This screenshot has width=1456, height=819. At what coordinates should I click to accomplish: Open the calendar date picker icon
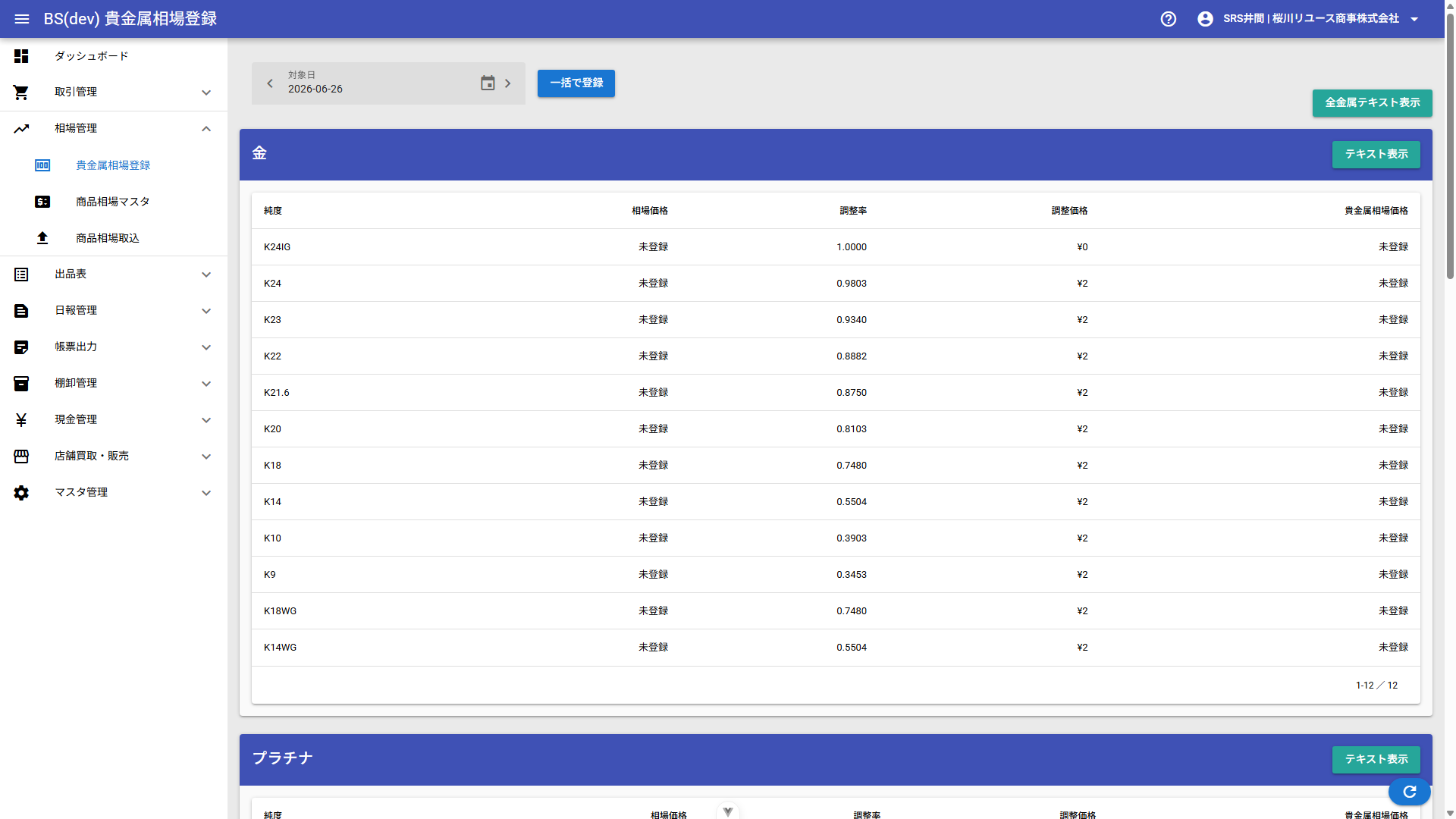click(x=488, y=83)
